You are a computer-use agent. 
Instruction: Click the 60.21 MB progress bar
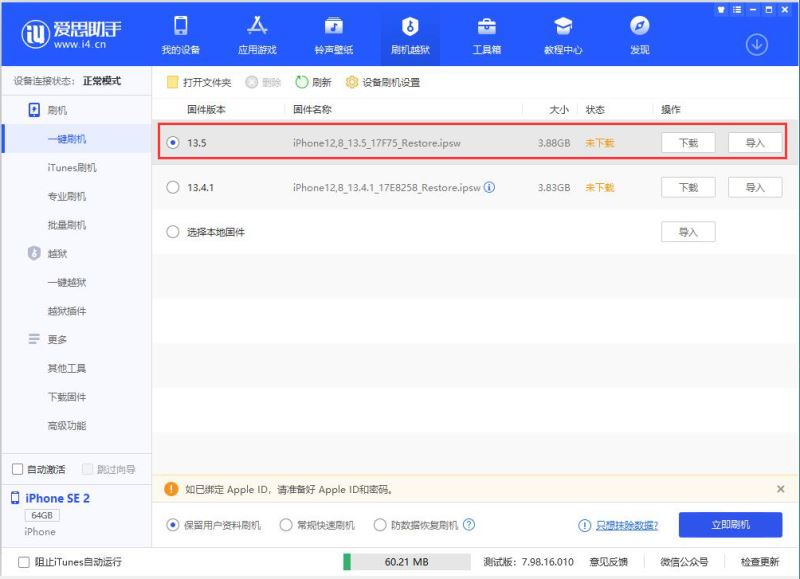click(x=407, y=562)
